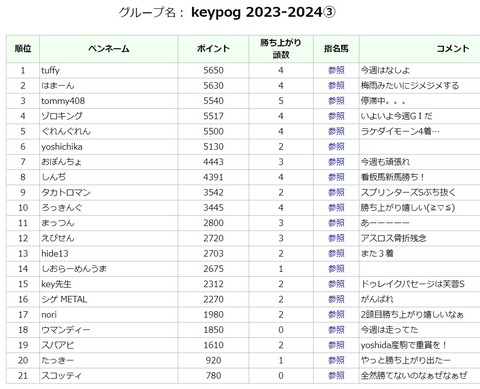
Task: Select pen name tommy408
Action: [63, 101]
